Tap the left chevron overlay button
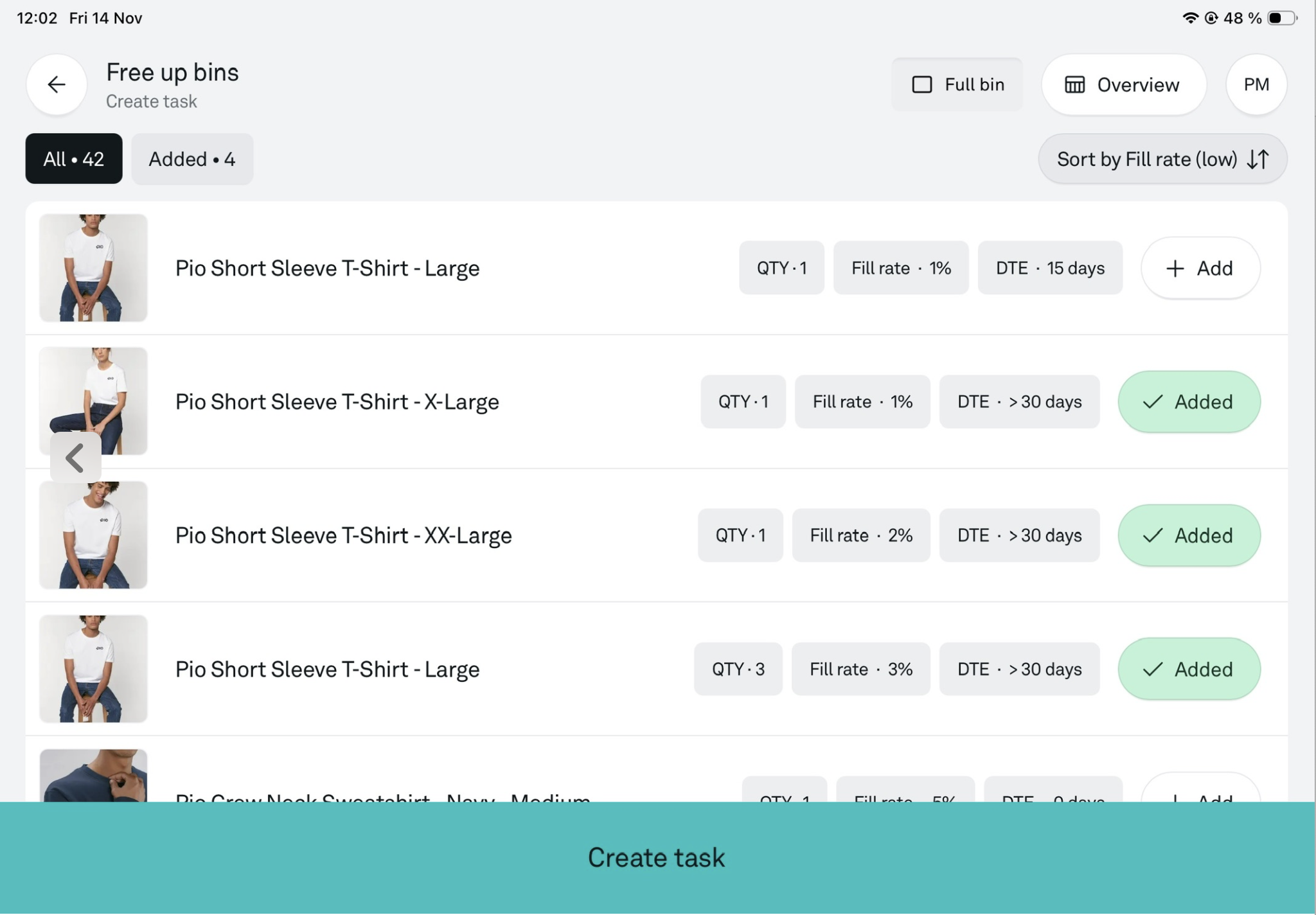Viewport: 1316px width, 915px height. click(75, 457)
